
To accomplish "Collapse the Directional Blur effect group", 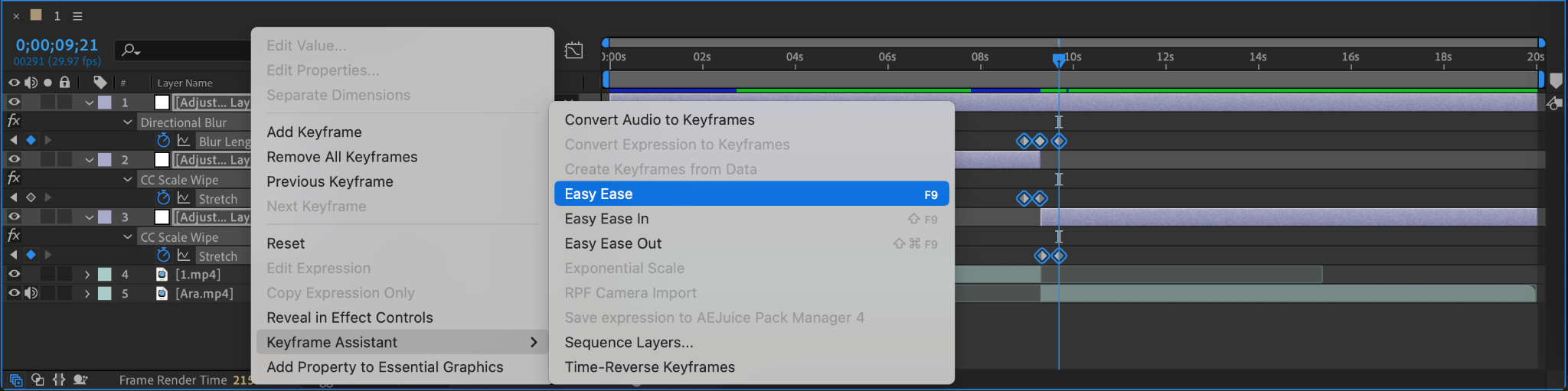I will [x=128, y=122].
